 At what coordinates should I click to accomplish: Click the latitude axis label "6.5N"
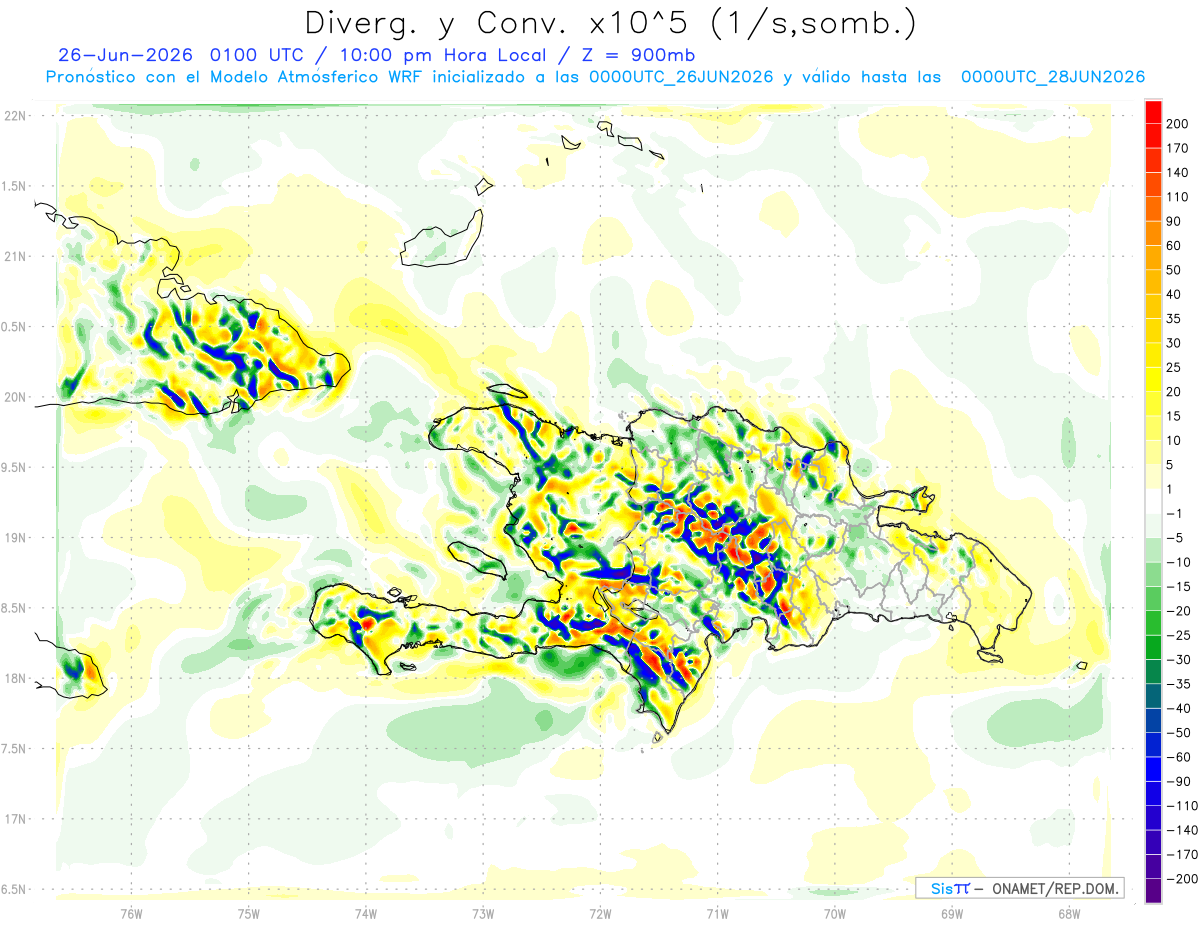click(15, 889)
